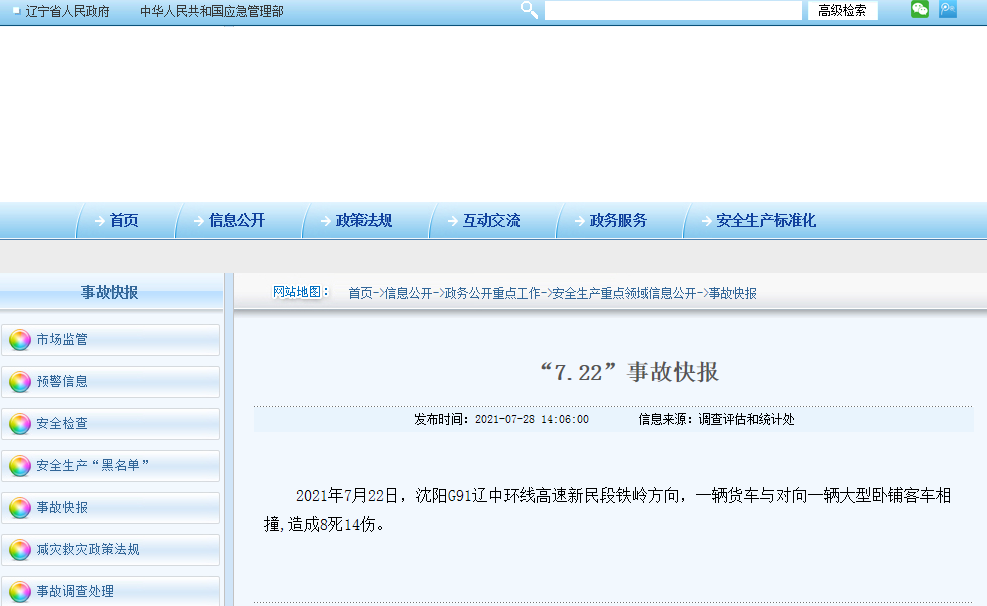Click the arrow icon before 政策法规 tab
This screenshot has width=987, height=606.
[x=325, y=221]
